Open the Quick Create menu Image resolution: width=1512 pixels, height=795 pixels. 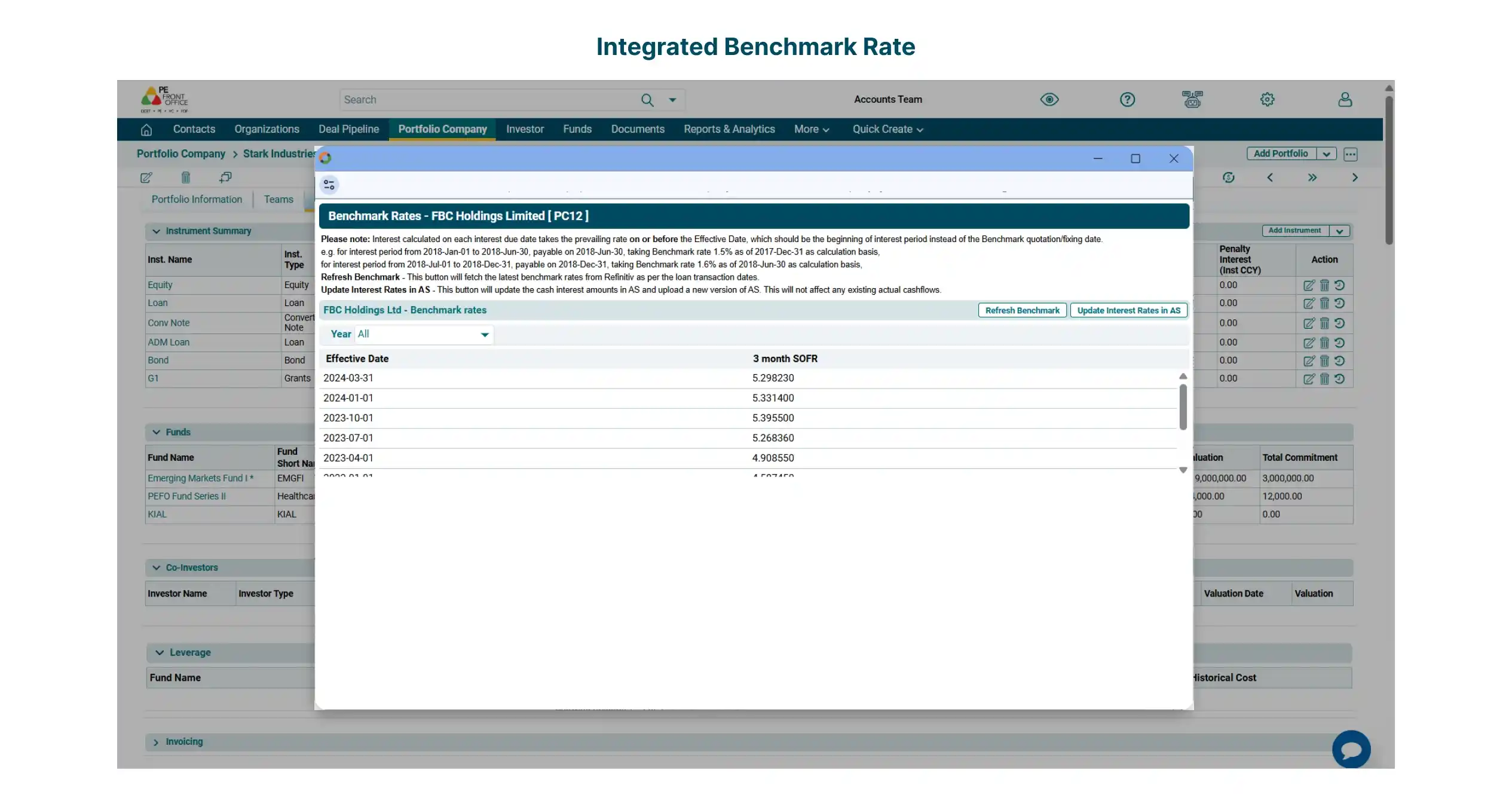(887, 130)
